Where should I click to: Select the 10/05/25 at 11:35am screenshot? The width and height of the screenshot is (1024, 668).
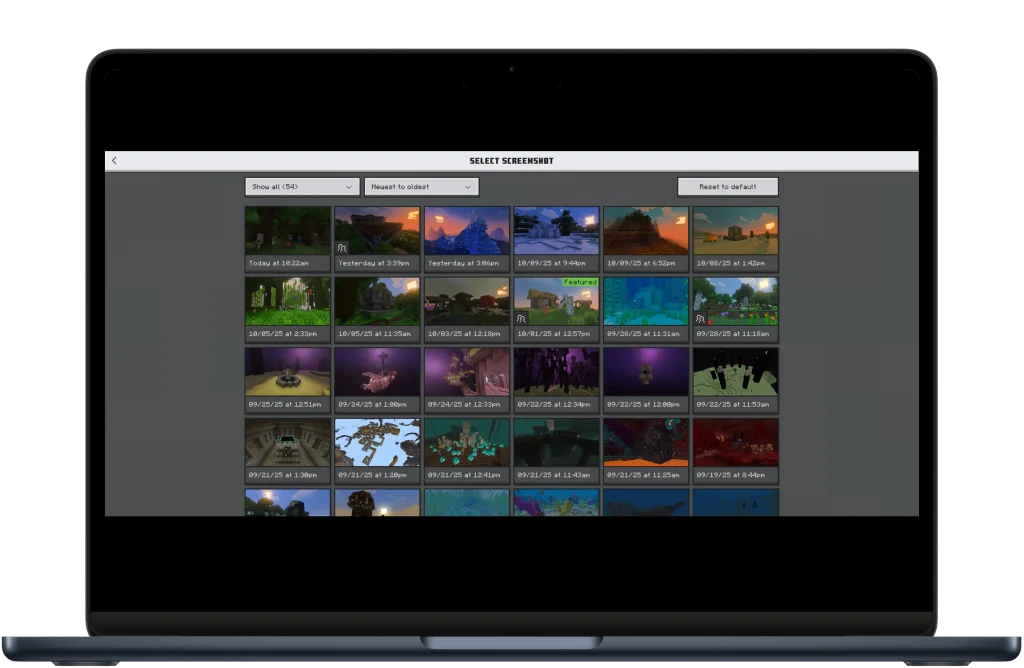[x=377, y=310]
